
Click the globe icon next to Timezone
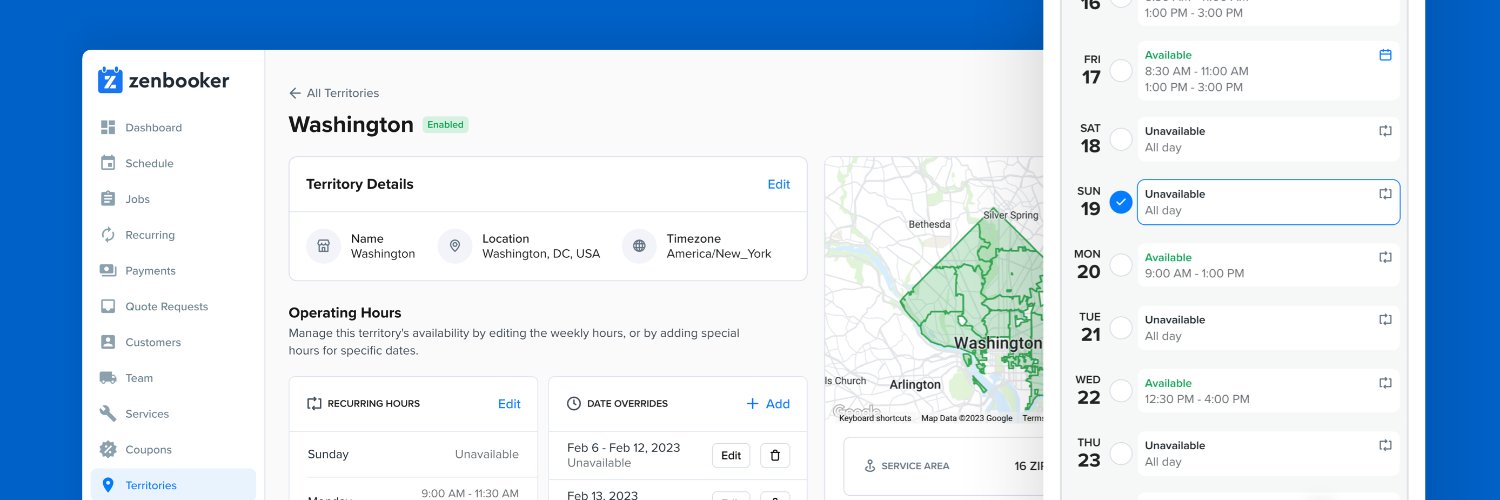pos(640,246)
